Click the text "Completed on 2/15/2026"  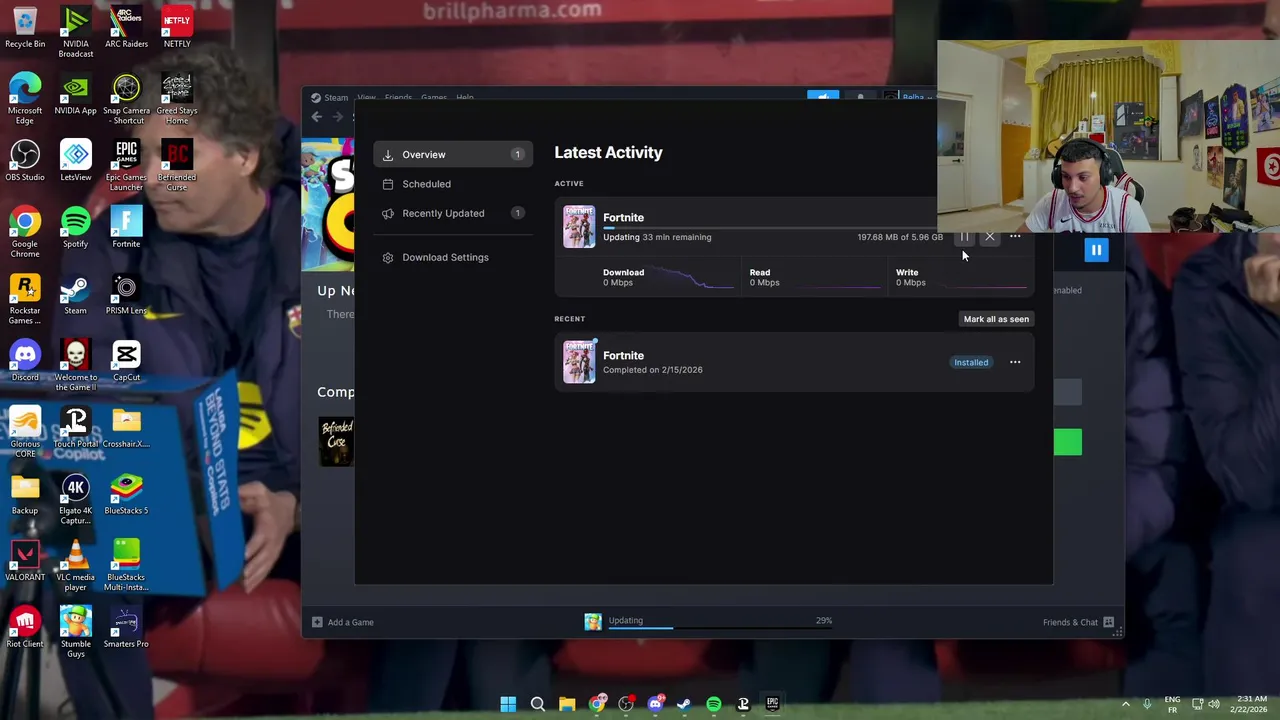pyautogui.click(x=652, y=370)
